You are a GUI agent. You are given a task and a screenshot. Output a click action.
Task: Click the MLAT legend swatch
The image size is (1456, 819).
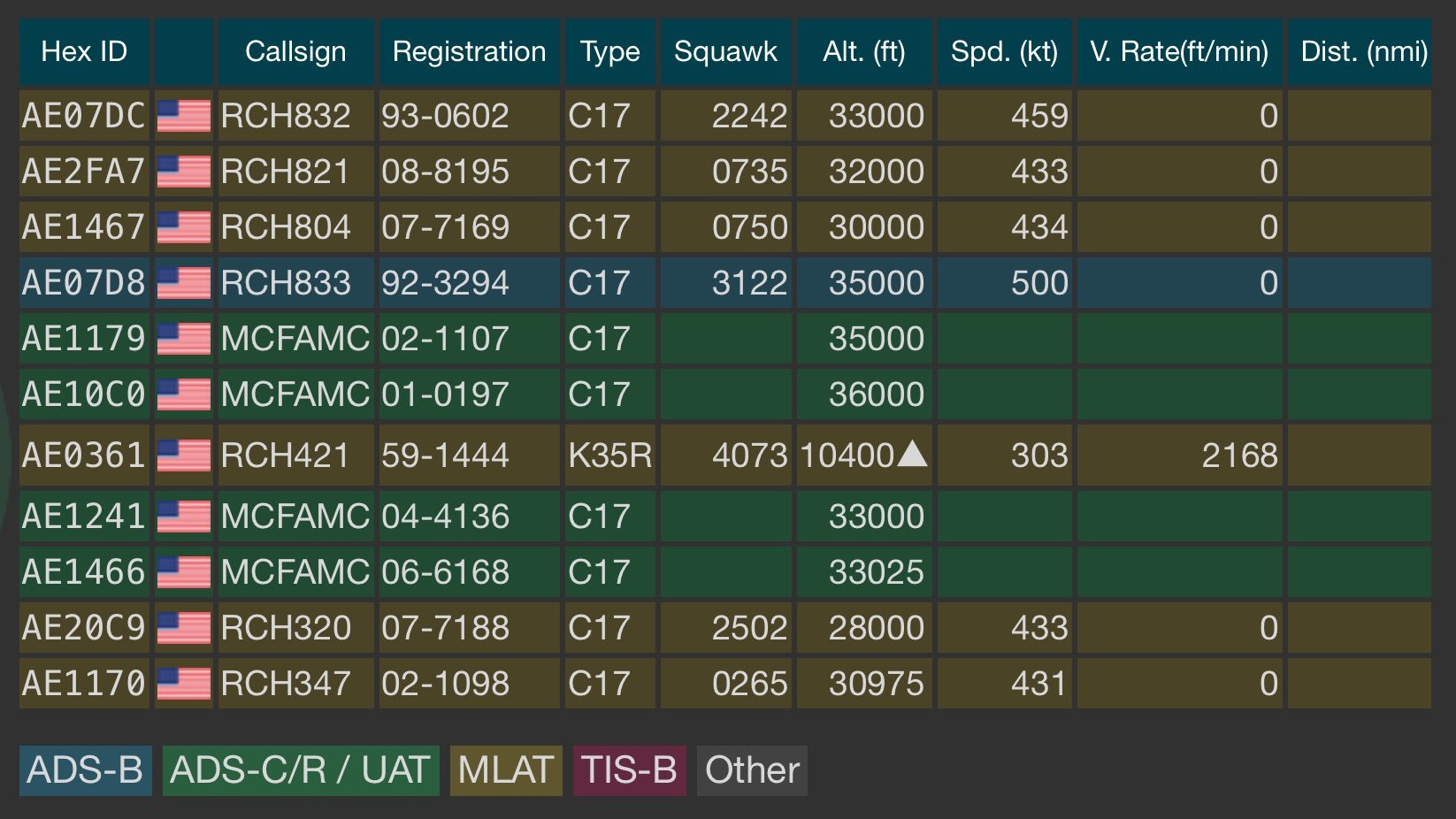(505, 770)
